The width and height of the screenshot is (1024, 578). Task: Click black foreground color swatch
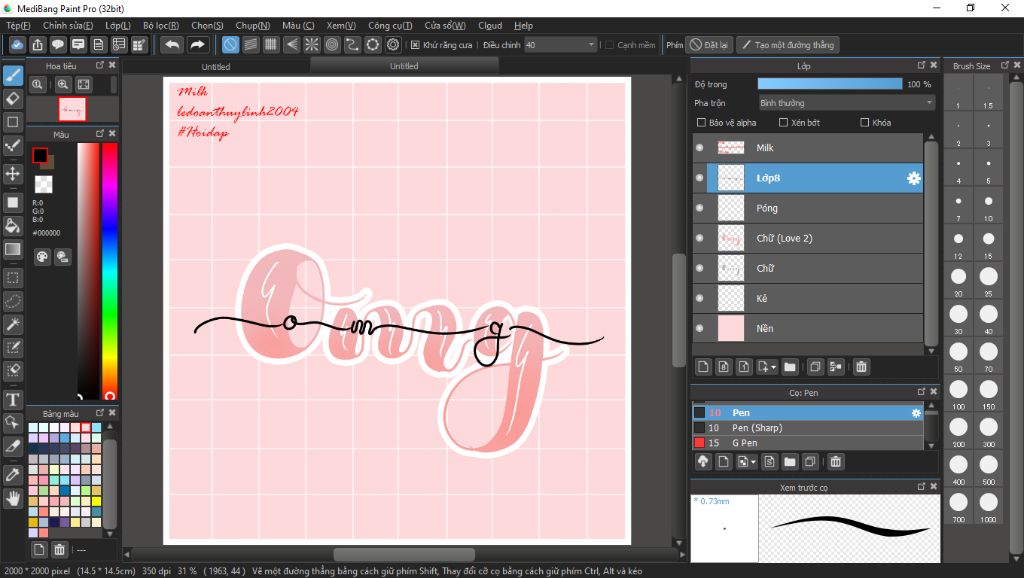pyautogui.click(x=40, y=155)
